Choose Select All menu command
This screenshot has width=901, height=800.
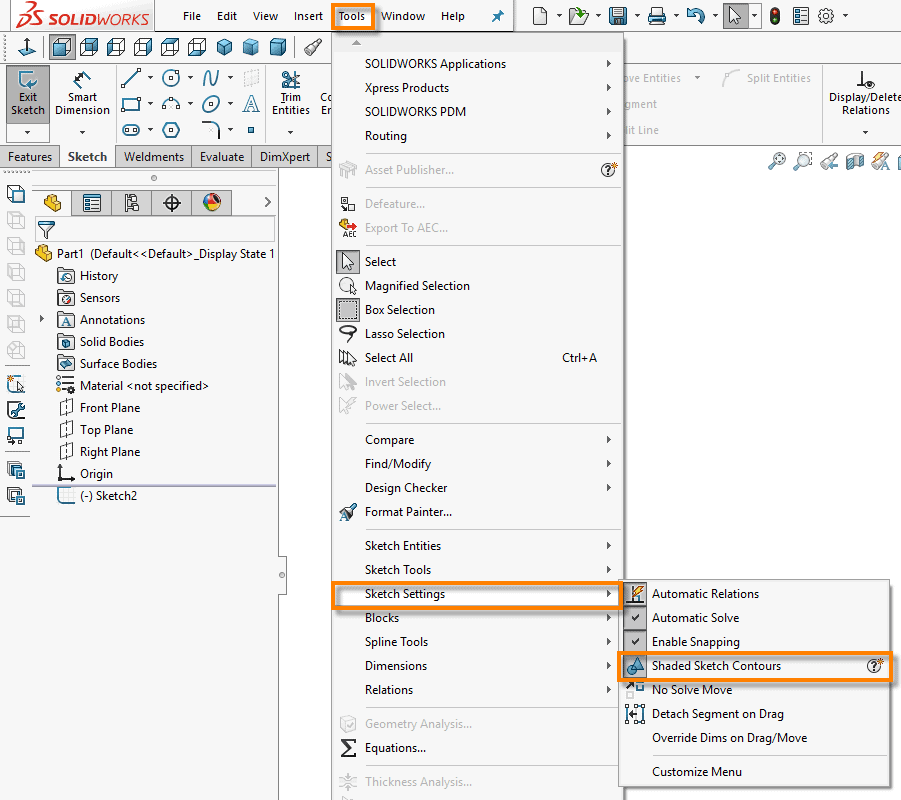(x=388, y=358)
